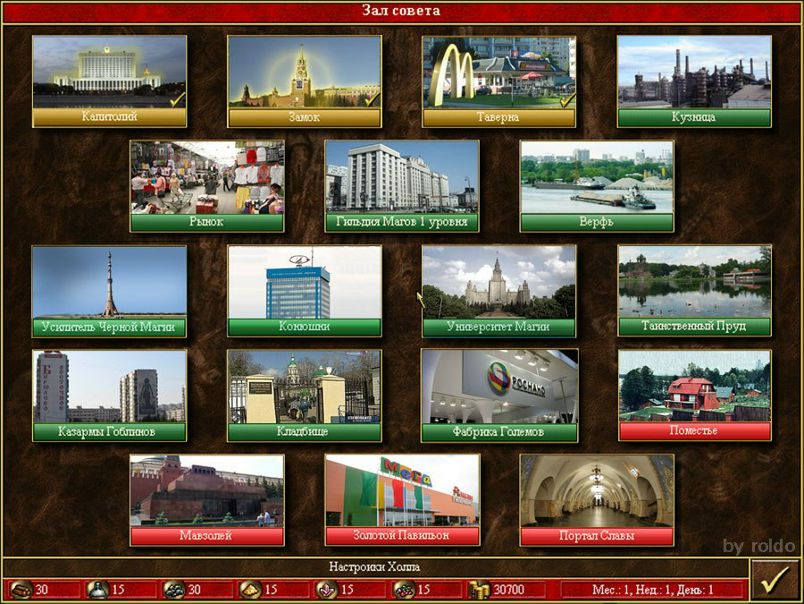The width and height of the screenshot is (804, 604).
Task: Select the Мавзолей building picture
Action: pyautogui.click(x=206, y=490)
